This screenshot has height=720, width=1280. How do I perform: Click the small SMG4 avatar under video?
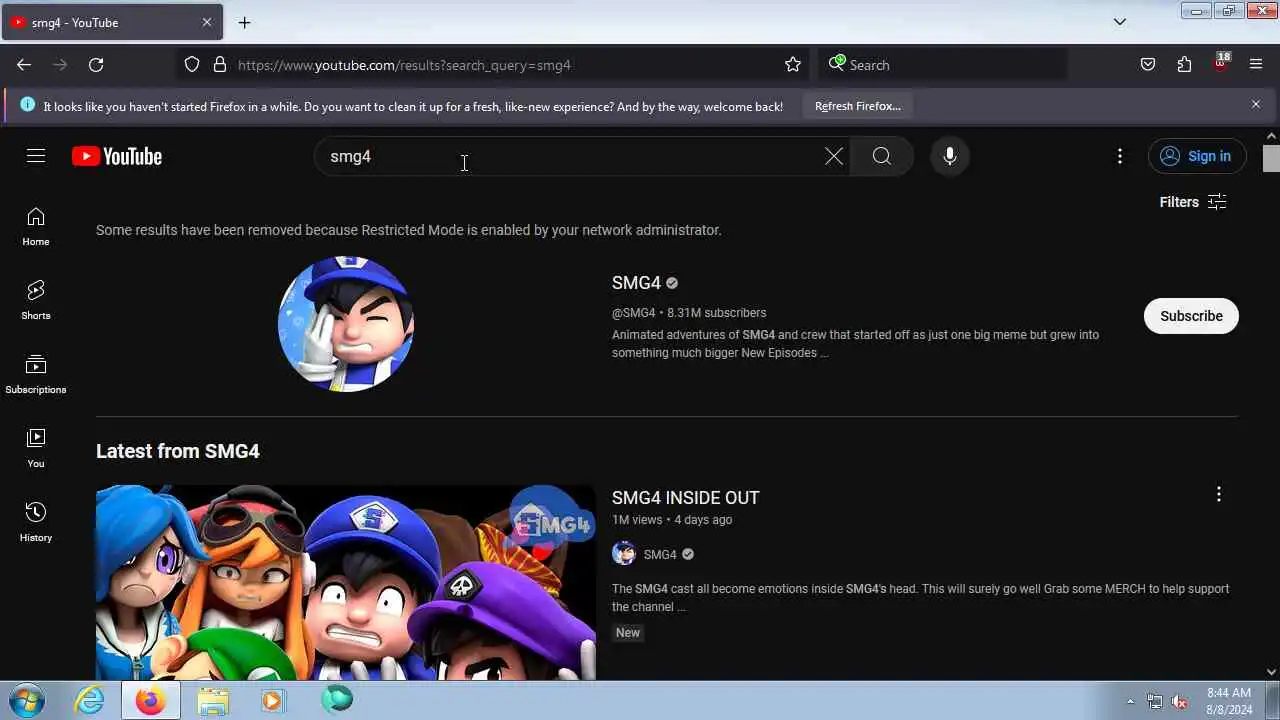pos(624,554)
